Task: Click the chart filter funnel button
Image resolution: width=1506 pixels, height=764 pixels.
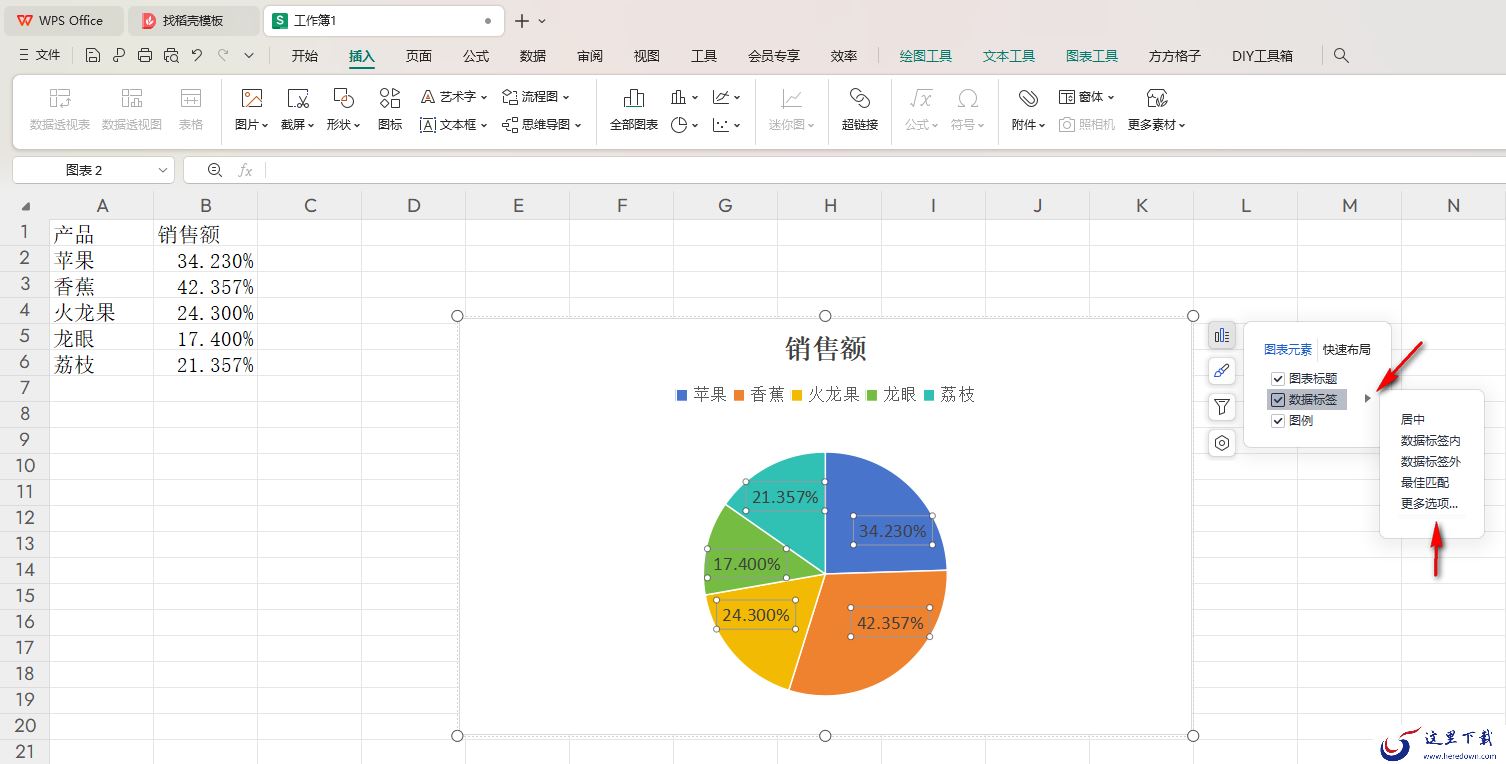Action: coord(1221,407)
